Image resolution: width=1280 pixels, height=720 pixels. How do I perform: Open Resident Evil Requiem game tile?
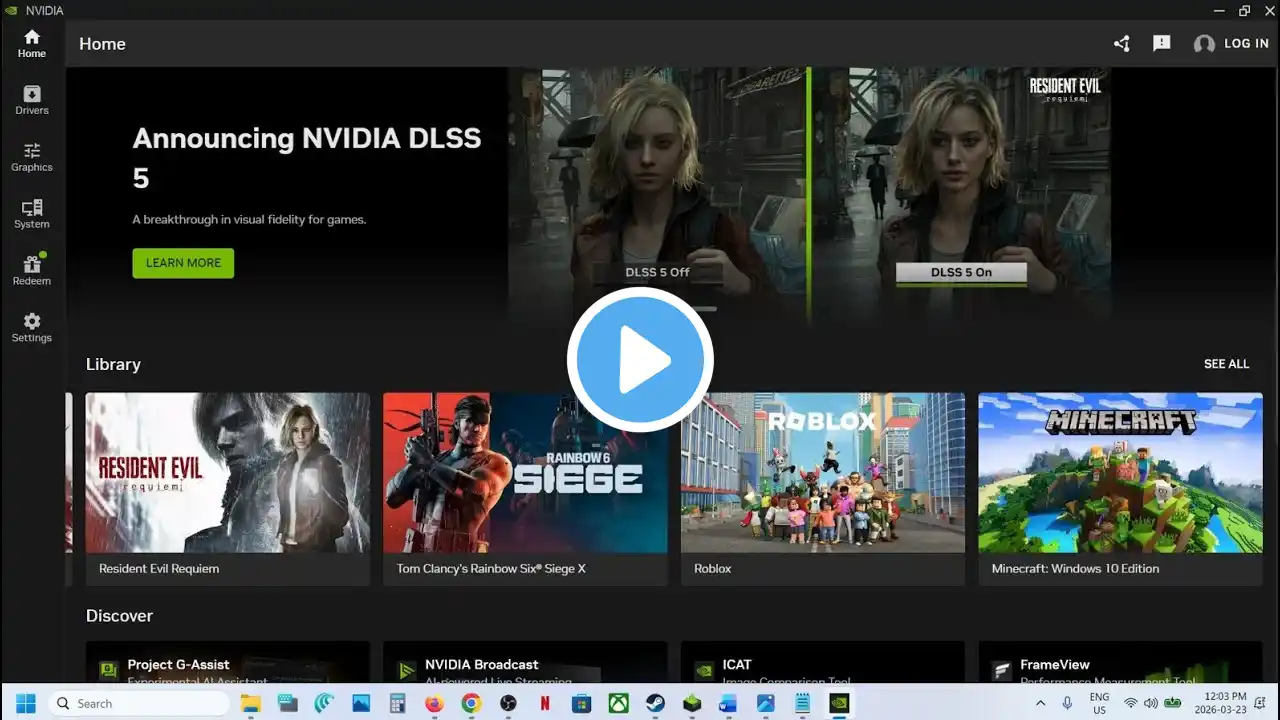coord(228,489)
